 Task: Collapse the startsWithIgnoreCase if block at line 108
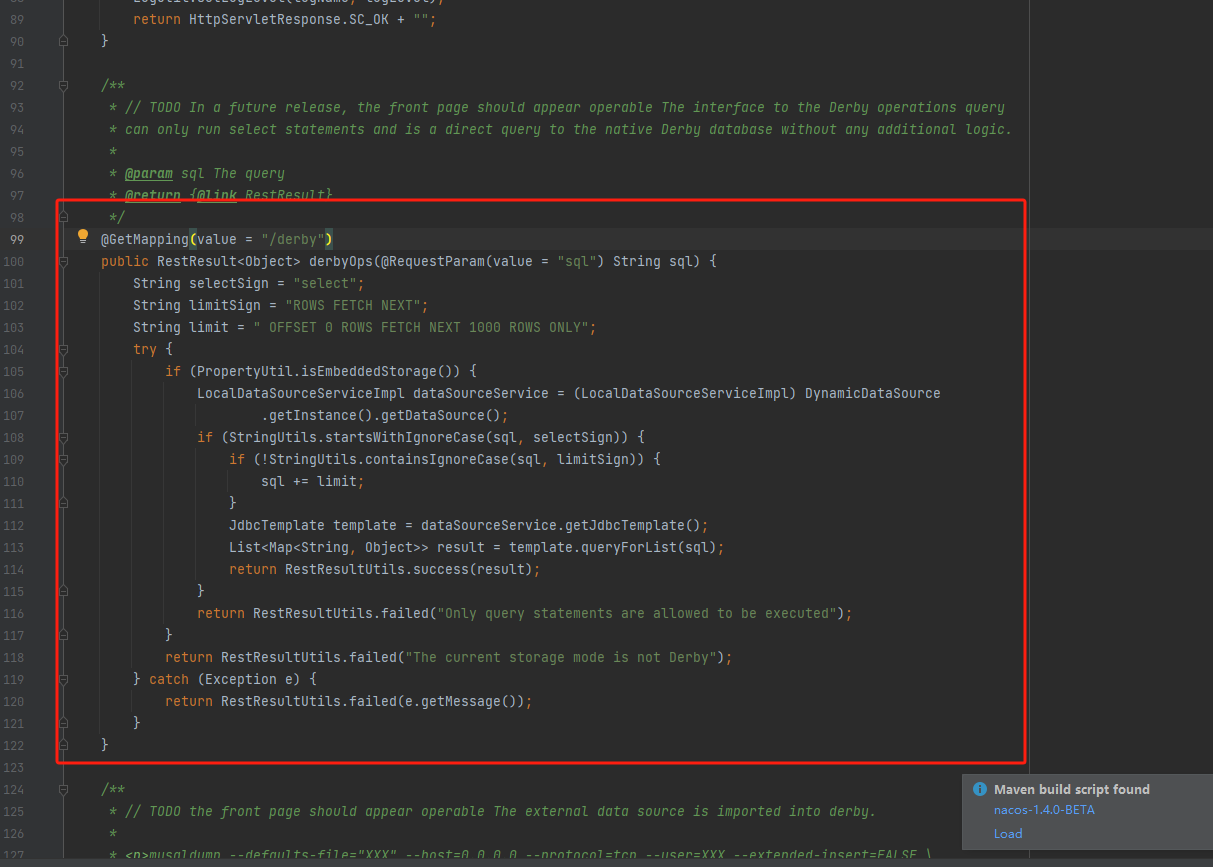[63, 437]
